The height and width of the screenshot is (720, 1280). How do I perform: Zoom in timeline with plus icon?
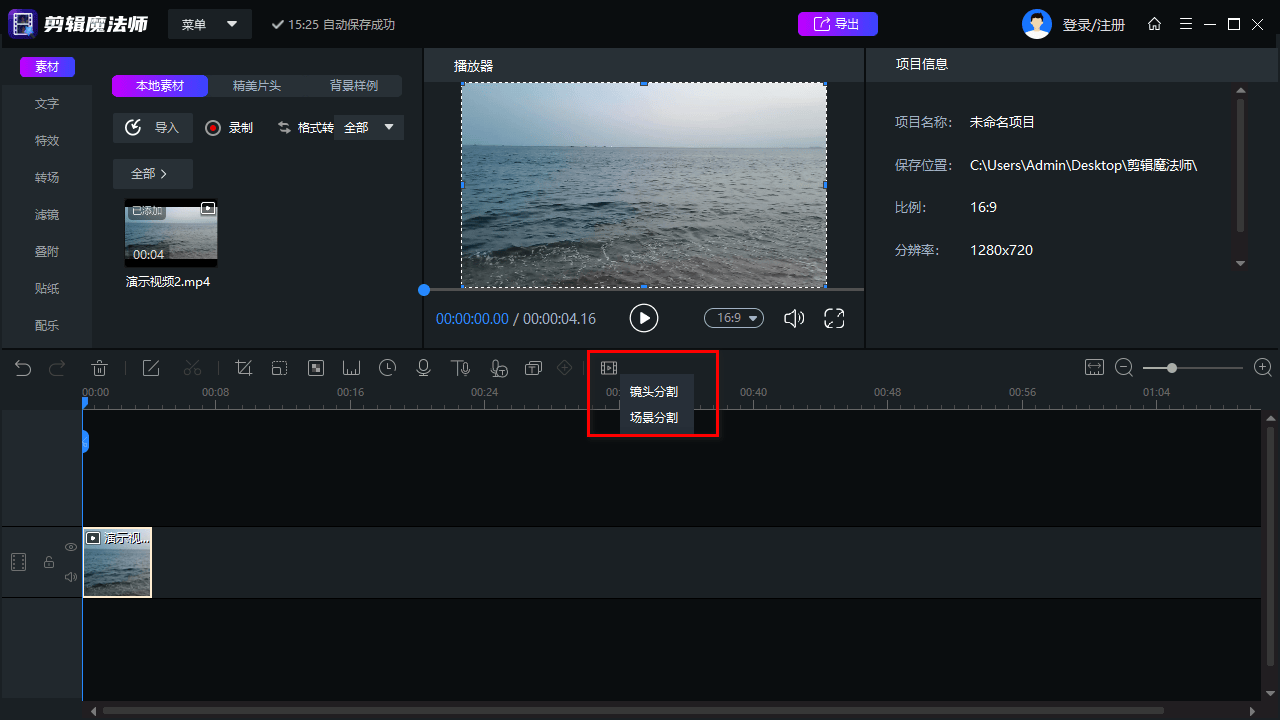pyautogui.click(x=1263, y=368)
